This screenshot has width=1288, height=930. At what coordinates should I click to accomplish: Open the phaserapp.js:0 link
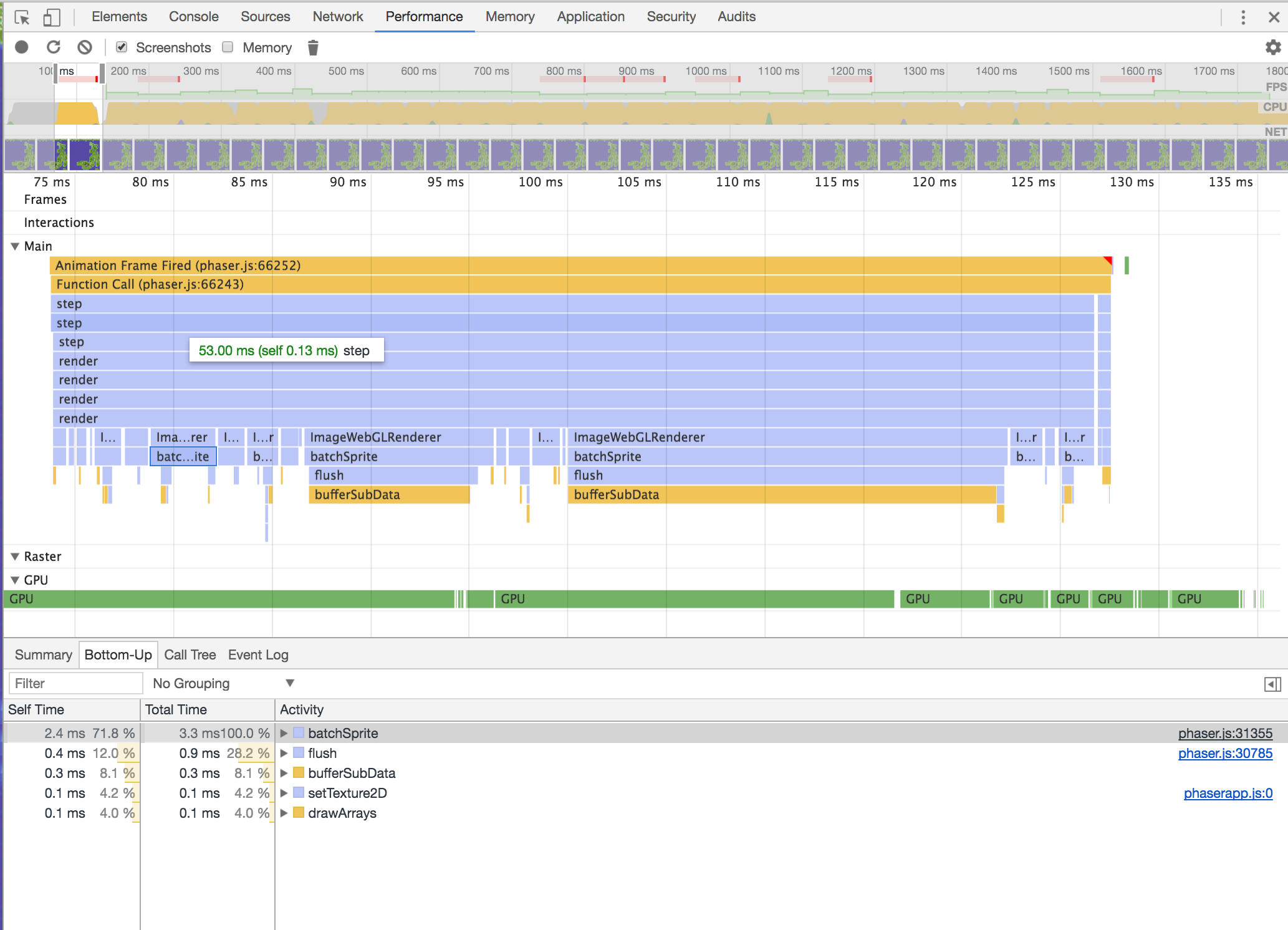pos(1228,793)
